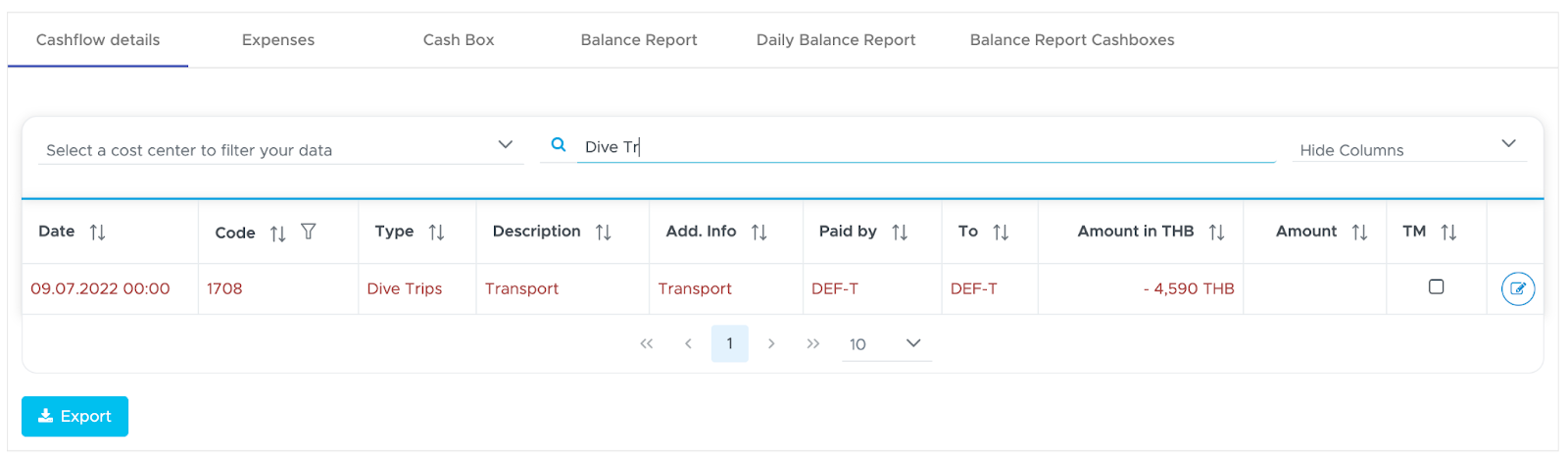Go to next page of results
The width and height of the screenshot is (1568, 463).
[771, 343]
